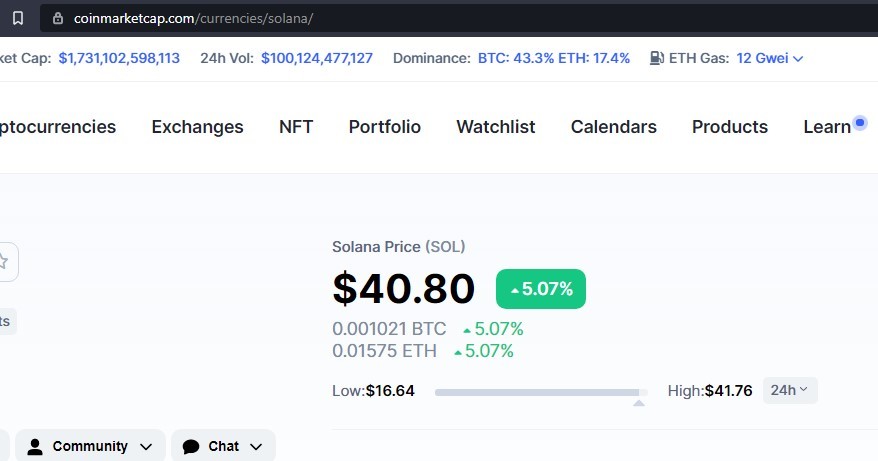Click the ETH gas pump icon
878x461 pixels.
(x=656, y=58)
